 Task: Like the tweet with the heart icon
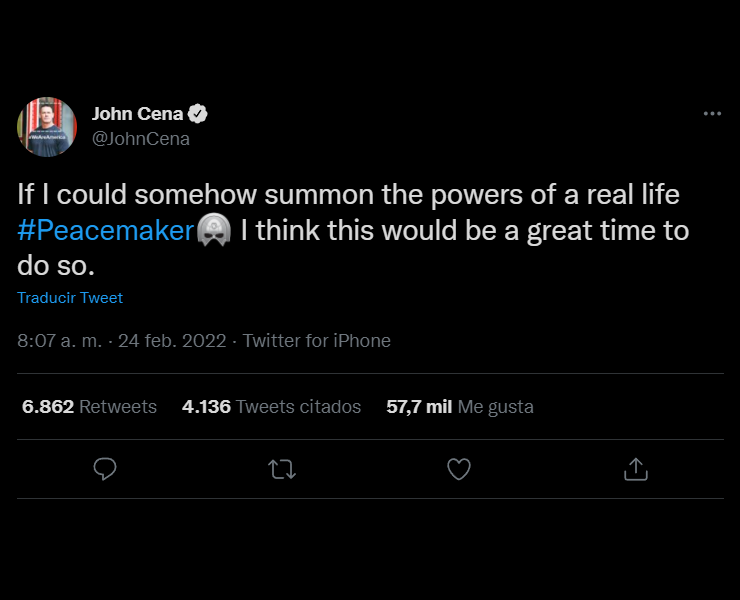[x=459, y=469]
